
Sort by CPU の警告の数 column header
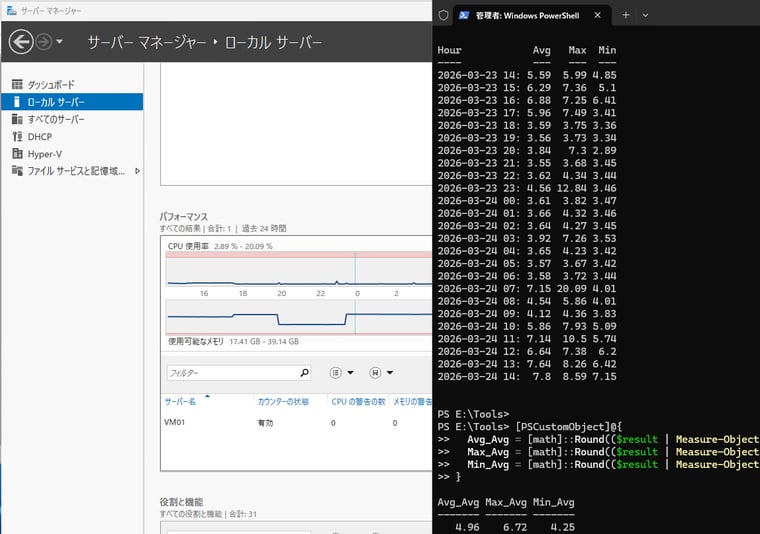click(x=358, y=402)
